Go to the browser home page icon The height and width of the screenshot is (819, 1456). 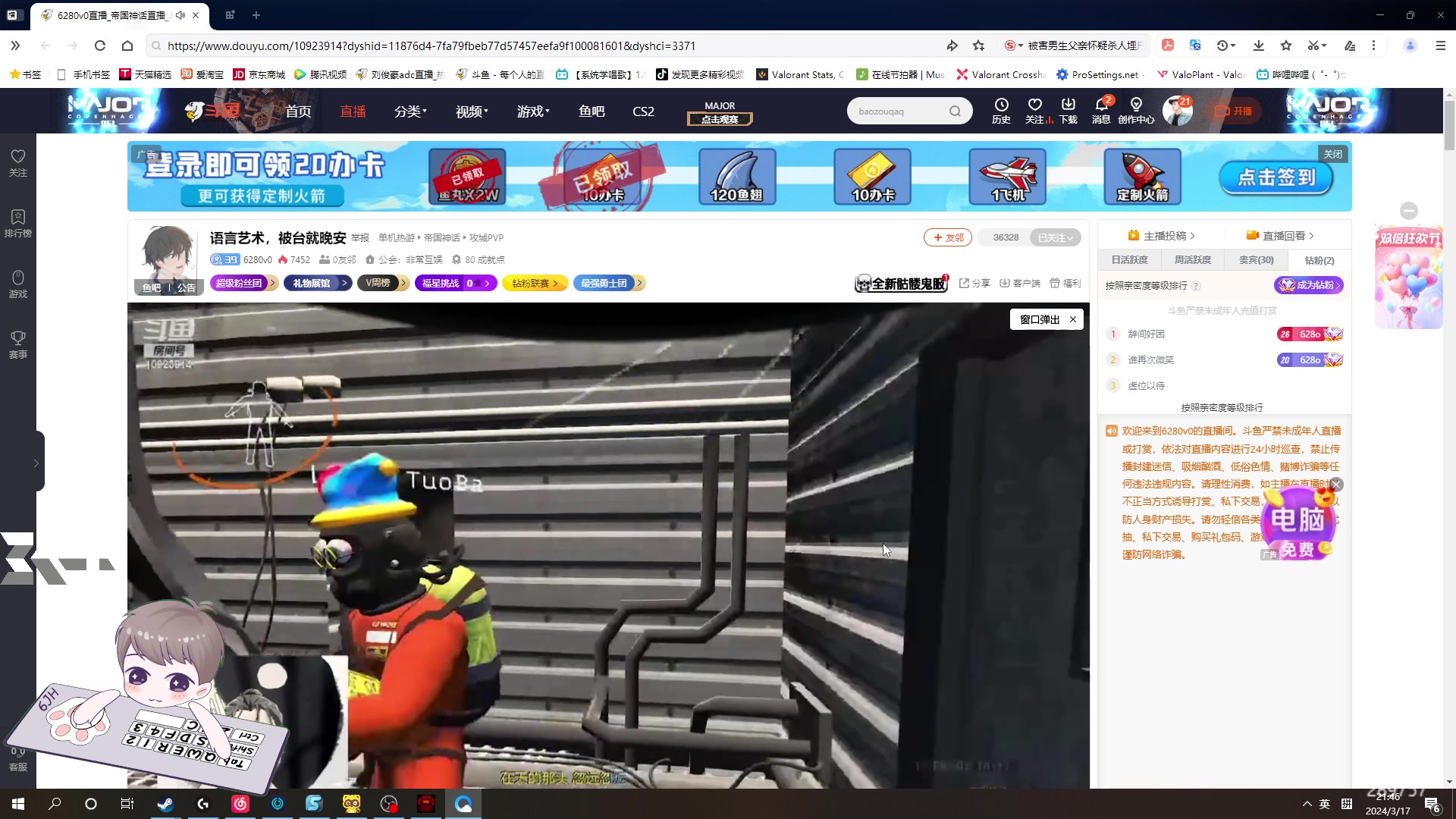(127, 45)
